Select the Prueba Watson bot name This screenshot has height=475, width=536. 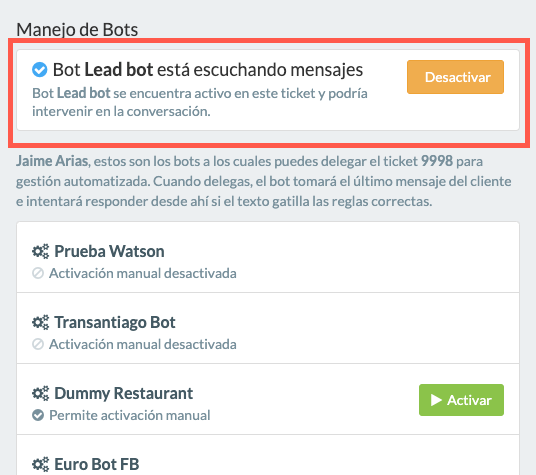coord(109,252)
